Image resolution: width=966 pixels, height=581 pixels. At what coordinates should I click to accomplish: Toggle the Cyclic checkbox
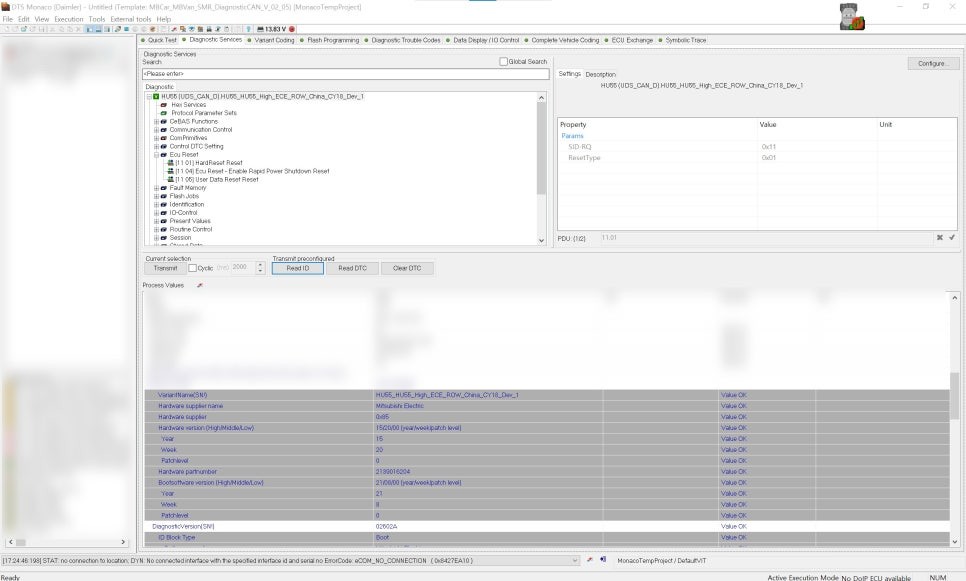click(x=193, y=268)
